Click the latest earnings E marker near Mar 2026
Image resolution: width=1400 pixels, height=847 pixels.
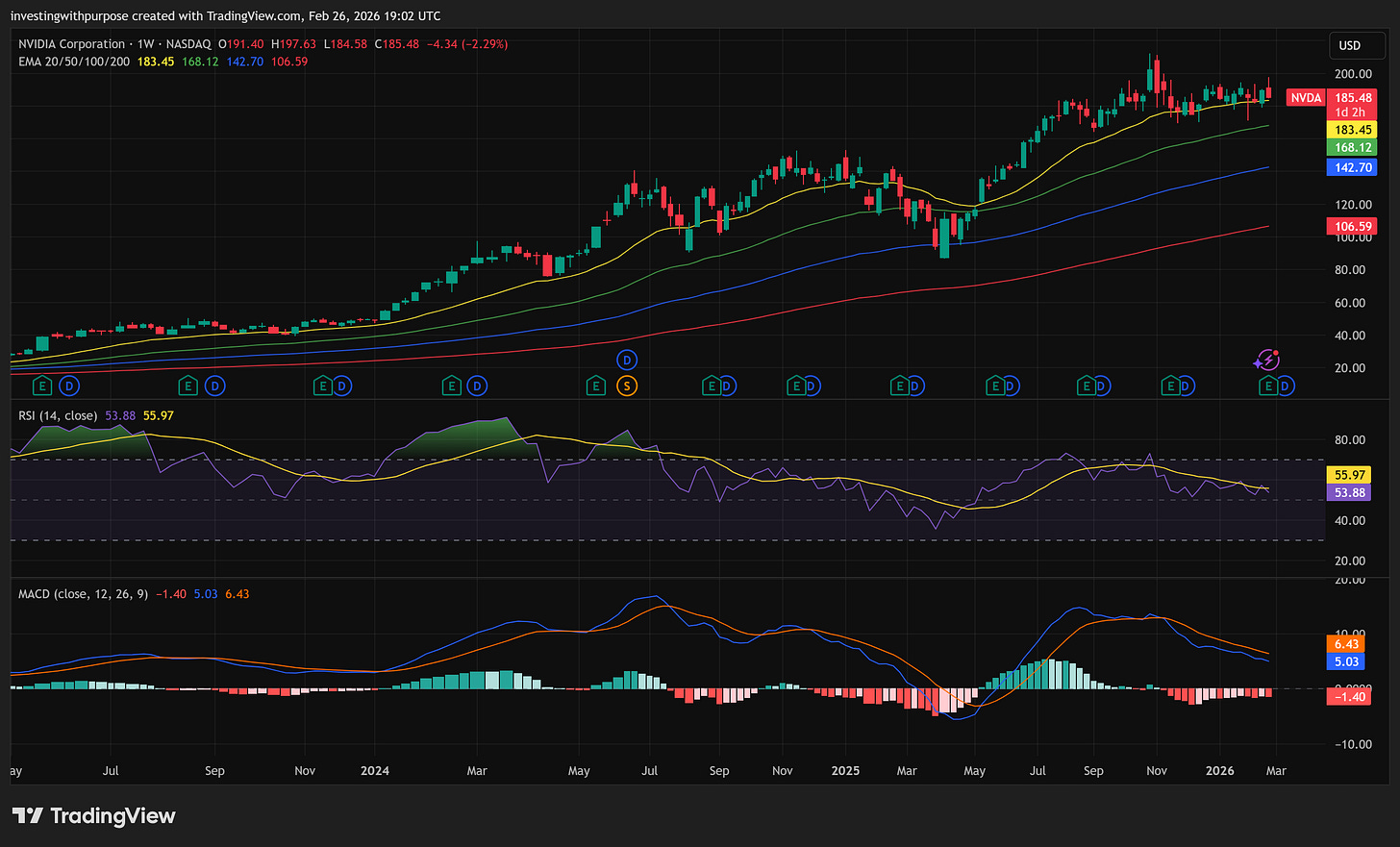1268,386
